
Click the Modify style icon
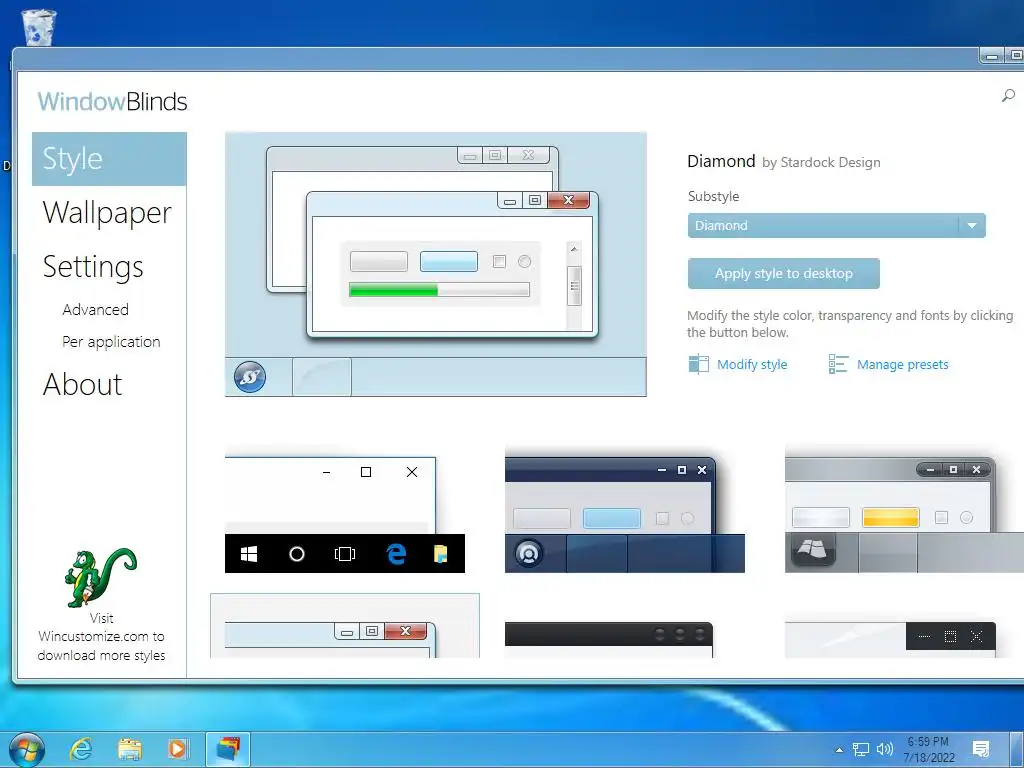[x=698, y=364]
